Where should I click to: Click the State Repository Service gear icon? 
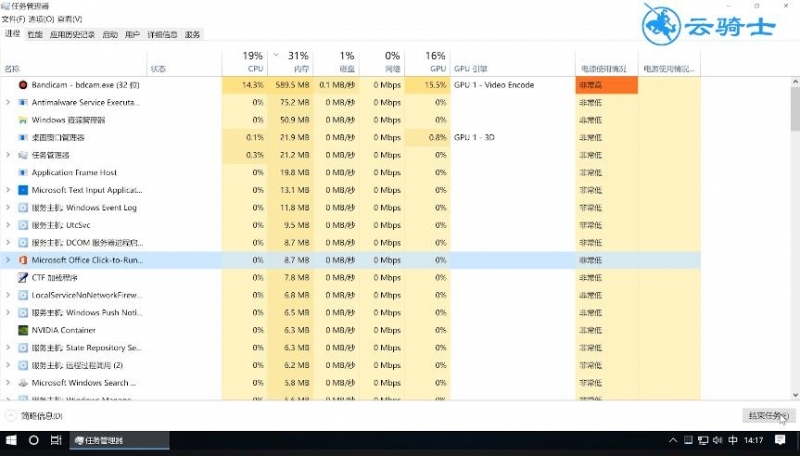pos(22,347)
